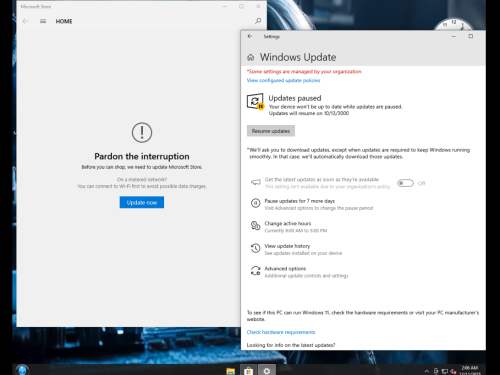This screenshot has height=375, width=500.
Task: Click the Advanced options sync-gear icon
Action: coord(256,271)
